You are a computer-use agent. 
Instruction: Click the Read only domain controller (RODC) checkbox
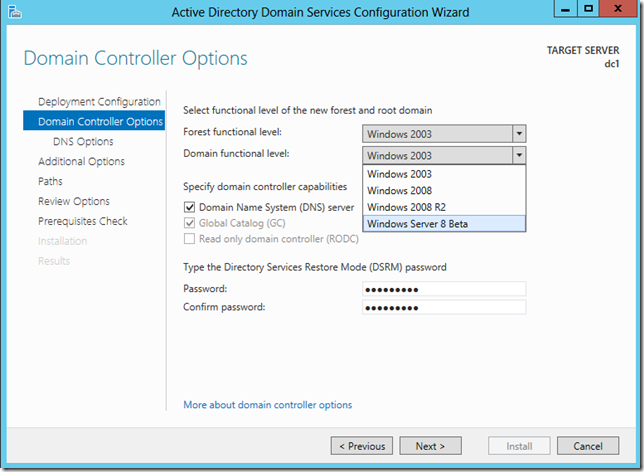pos(189,239)
